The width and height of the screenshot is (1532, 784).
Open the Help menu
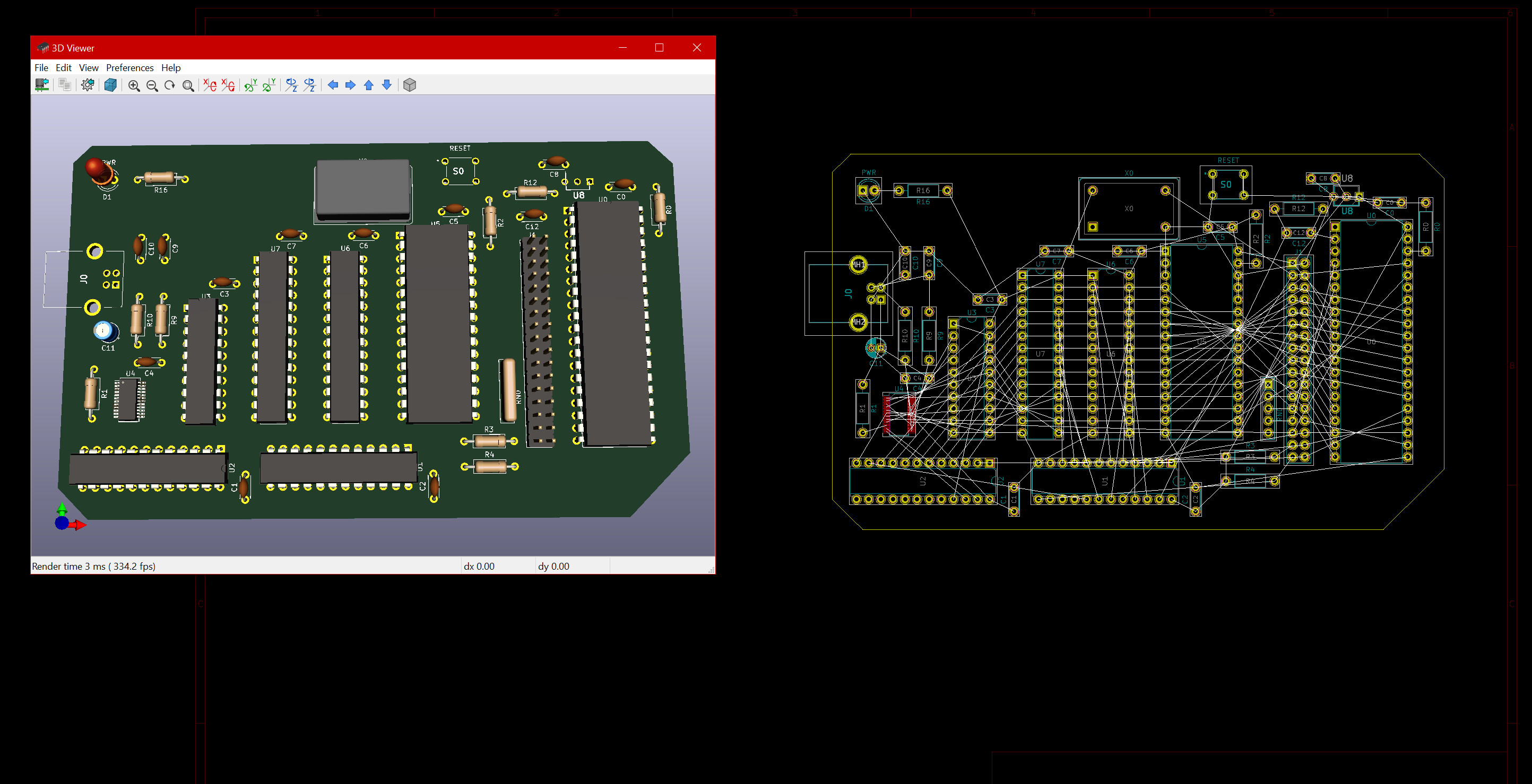pyautogui.click(x=171, y=68)
